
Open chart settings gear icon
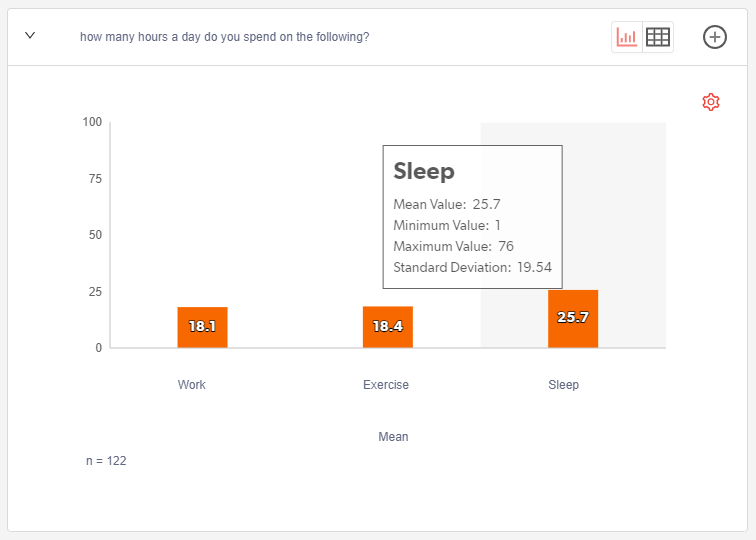click(711, 102)
